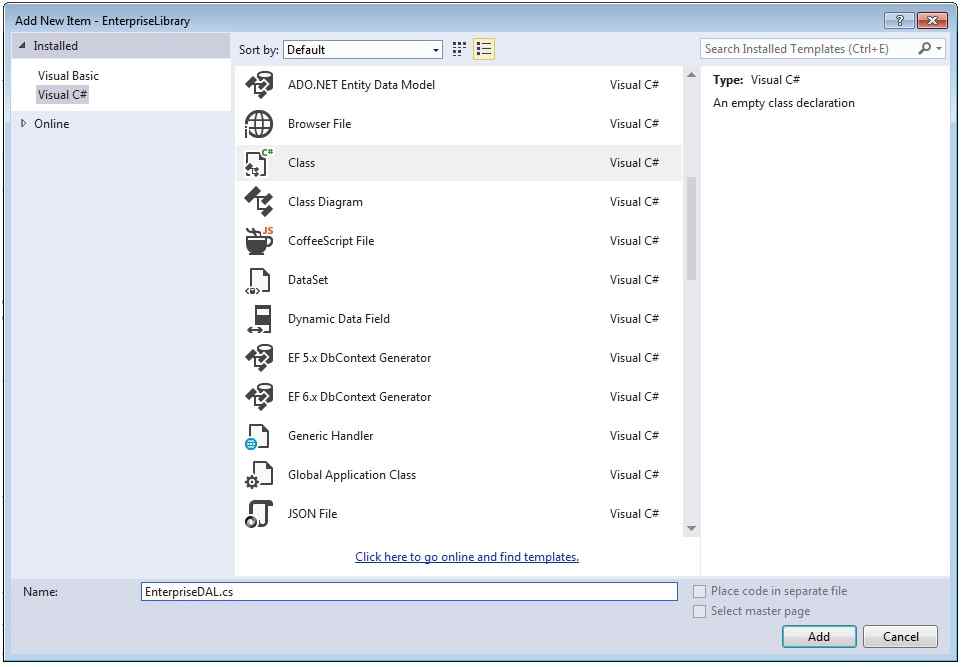Select Visual Basic in the sidebar
962x667 pixels.
[x=68, y=75]
